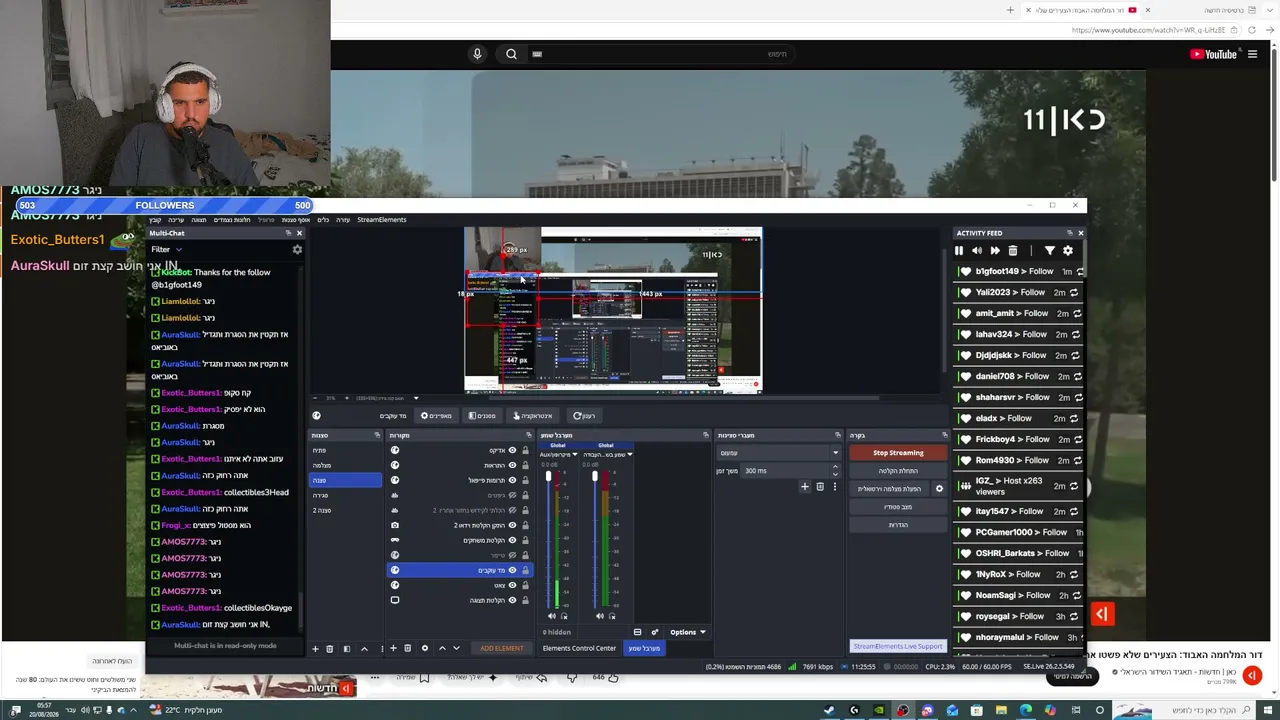Click the source toolbar button with gear icon
The image size is (1280, 720).
pos(436,416)
